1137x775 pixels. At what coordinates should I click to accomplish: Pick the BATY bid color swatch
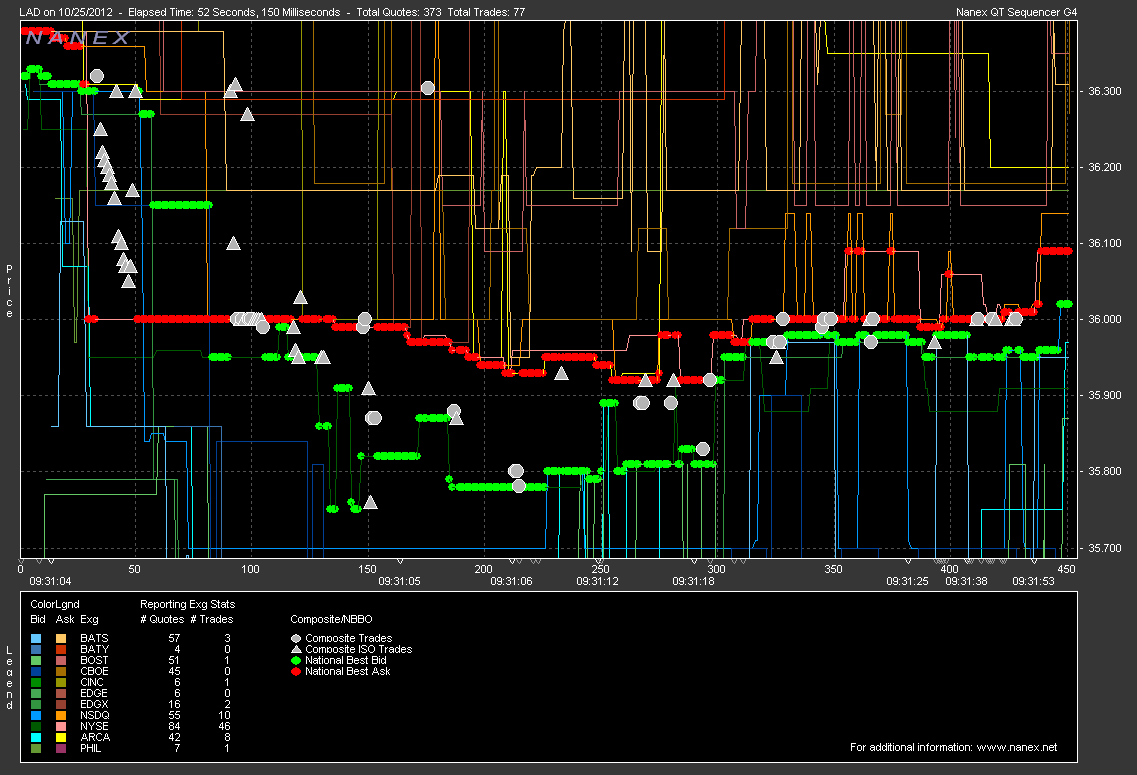click(36, 650)
